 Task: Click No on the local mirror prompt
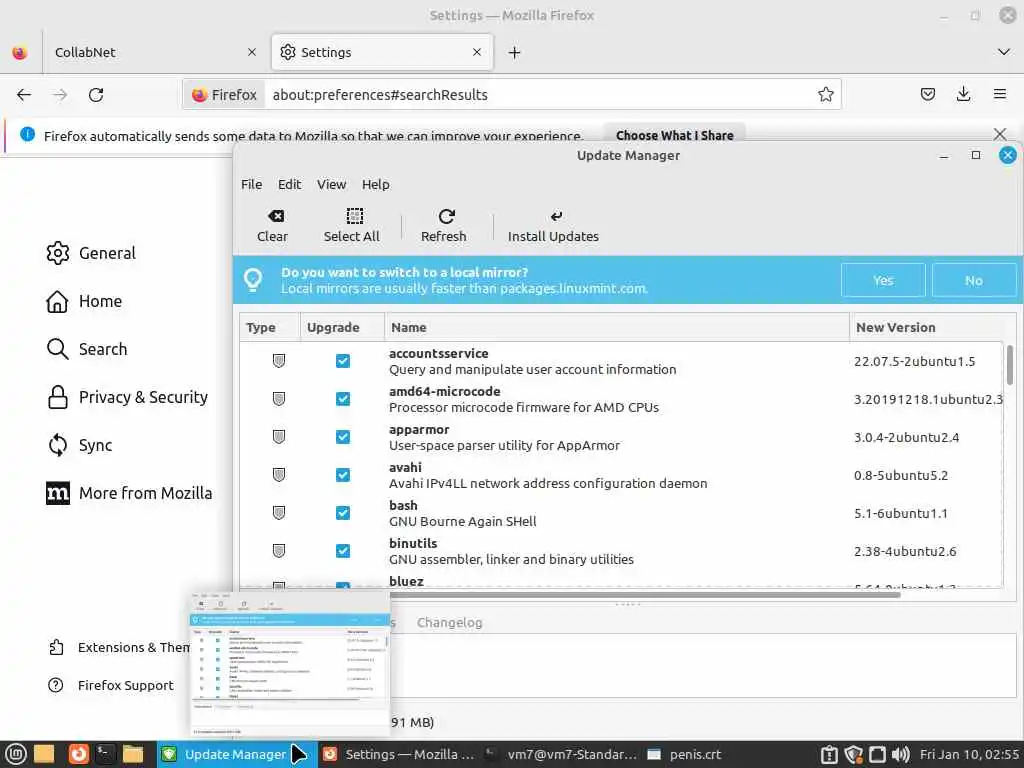[974, 280]
